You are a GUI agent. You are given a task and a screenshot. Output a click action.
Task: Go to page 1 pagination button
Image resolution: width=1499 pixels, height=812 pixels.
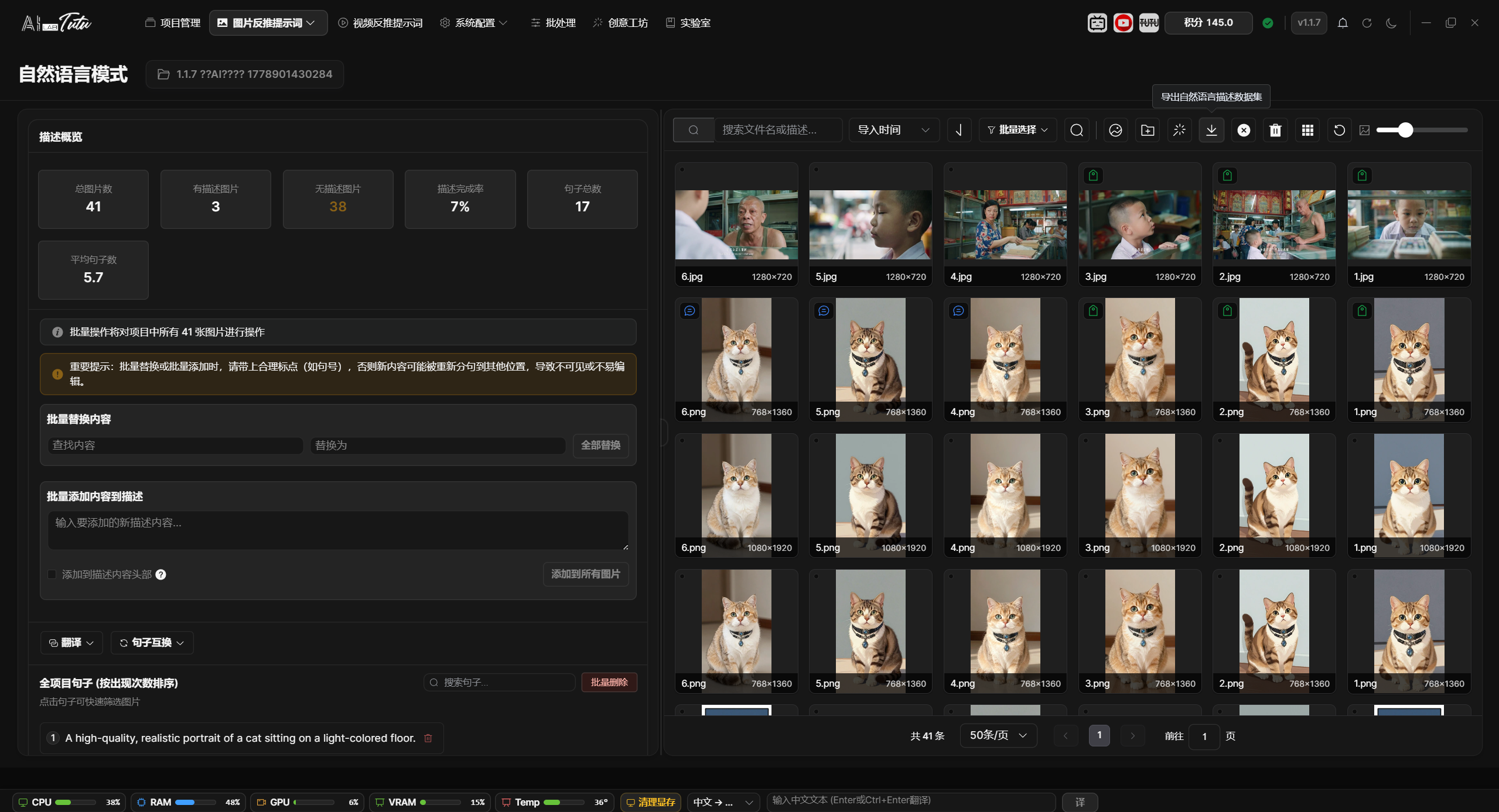tap(1099, 735)
